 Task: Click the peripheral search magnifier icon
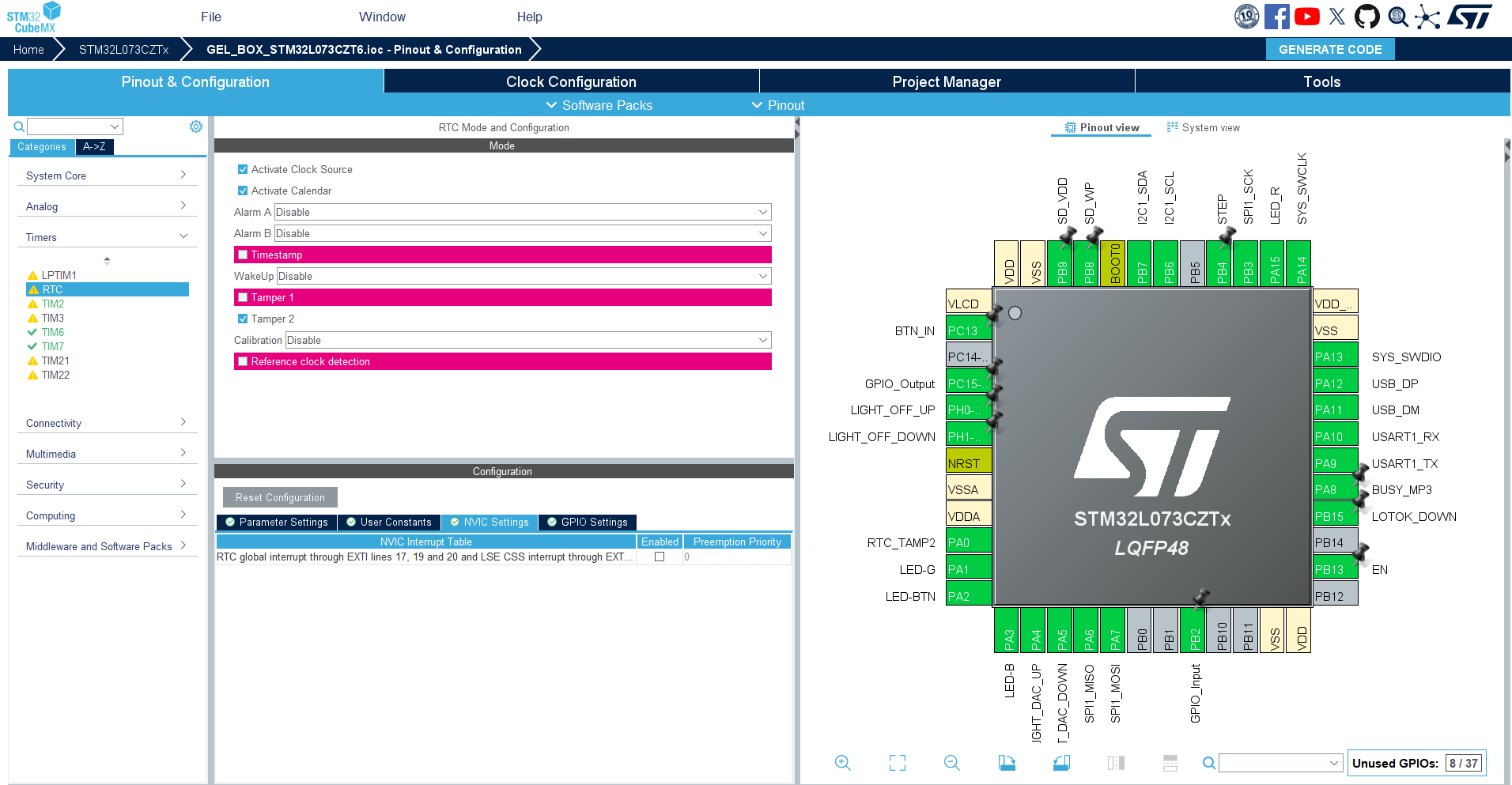[19, 126]
